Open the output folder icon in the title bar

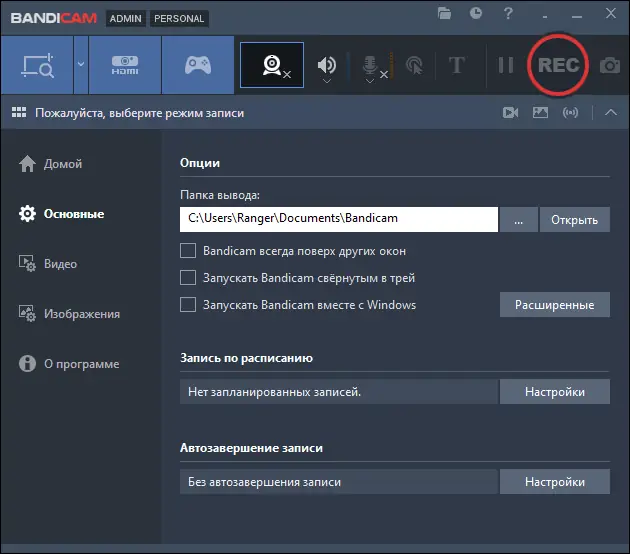(x=444, y=13)
